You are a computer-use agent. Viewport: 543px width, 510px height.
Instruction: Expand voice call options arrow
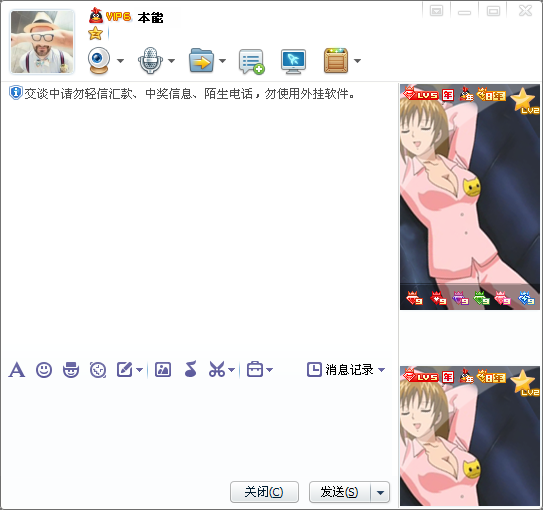click(x=171, y=61)
